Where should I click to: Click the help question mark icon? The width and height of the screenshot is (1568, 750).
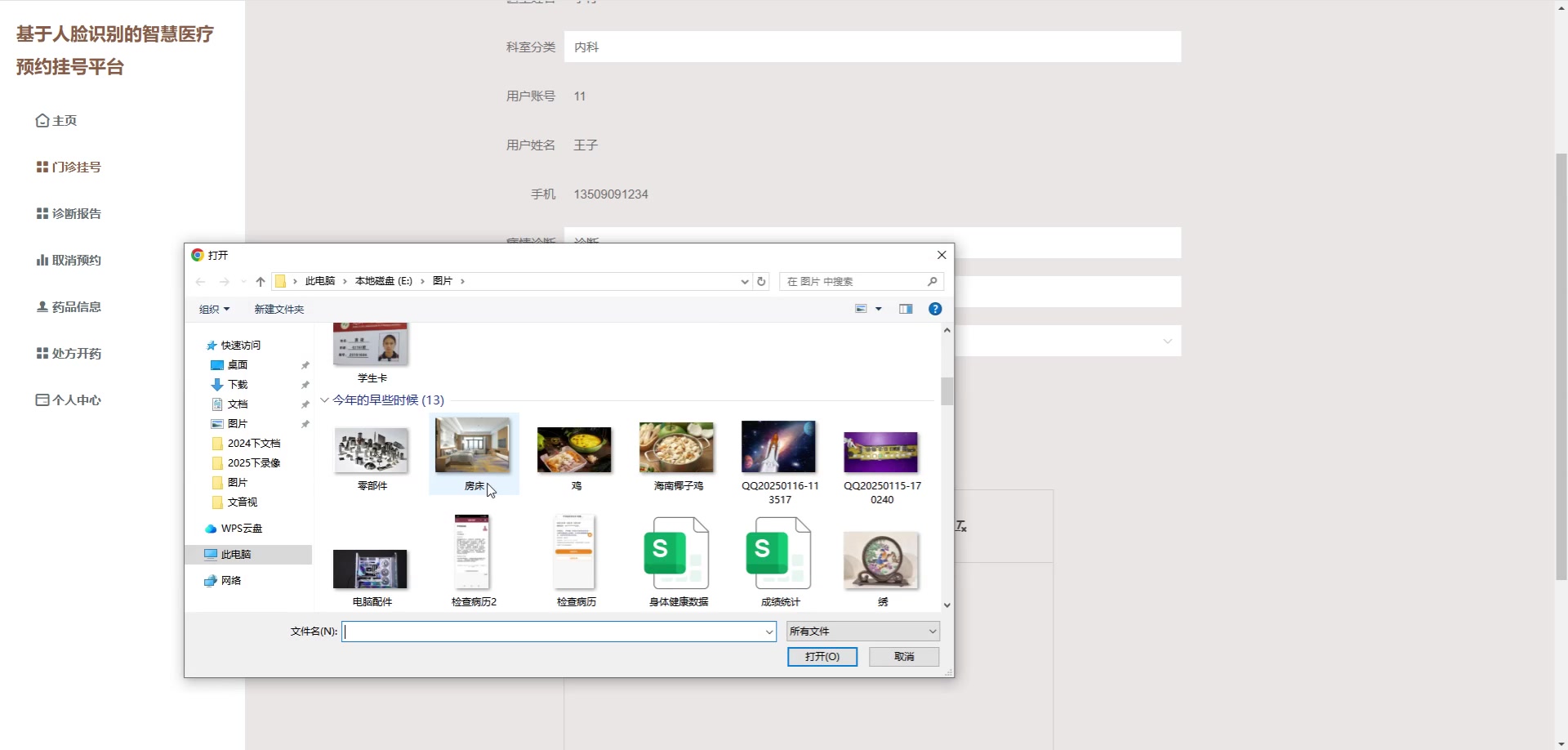point(934,309)
